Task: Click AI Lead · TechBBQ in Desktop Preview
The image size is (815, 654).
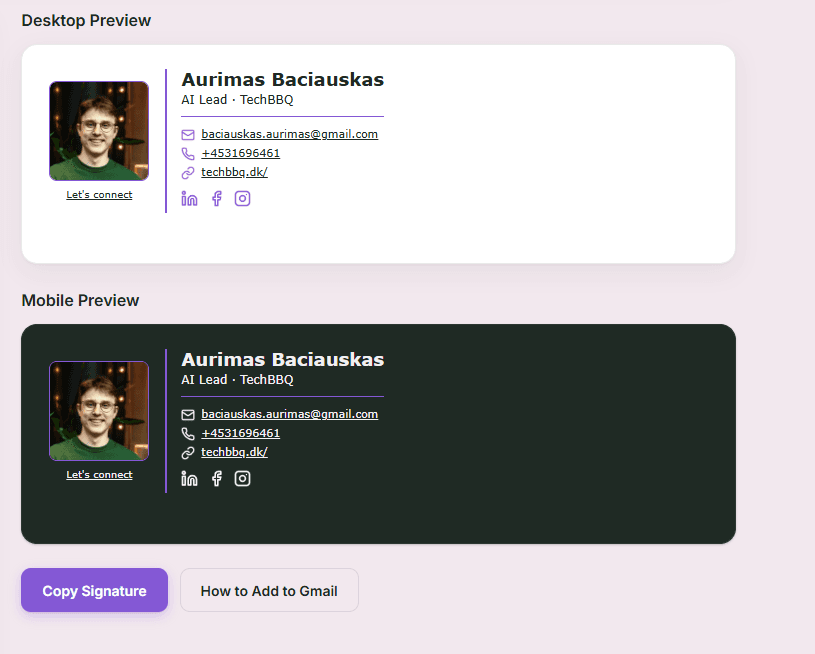Action: [237, 100]
